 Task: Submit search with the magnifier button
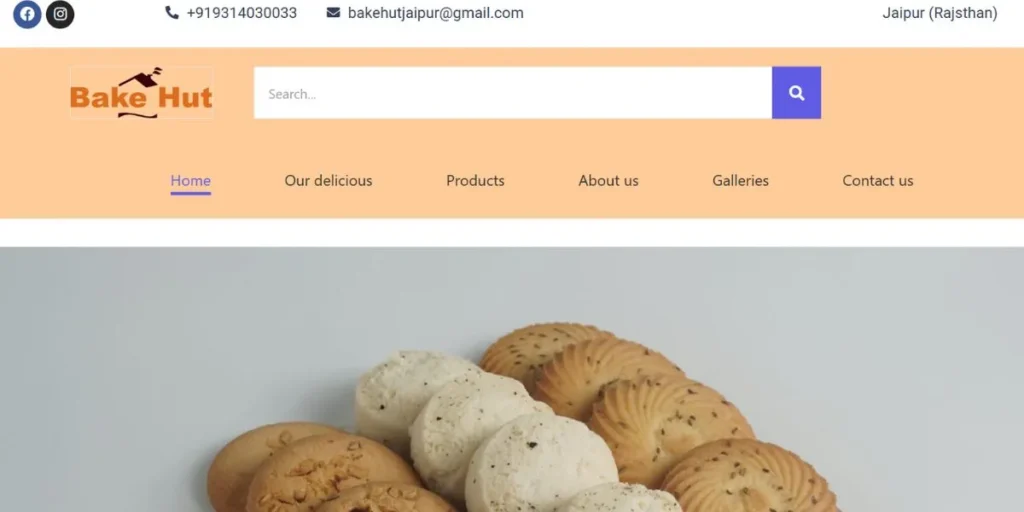[x=796, y=93]
